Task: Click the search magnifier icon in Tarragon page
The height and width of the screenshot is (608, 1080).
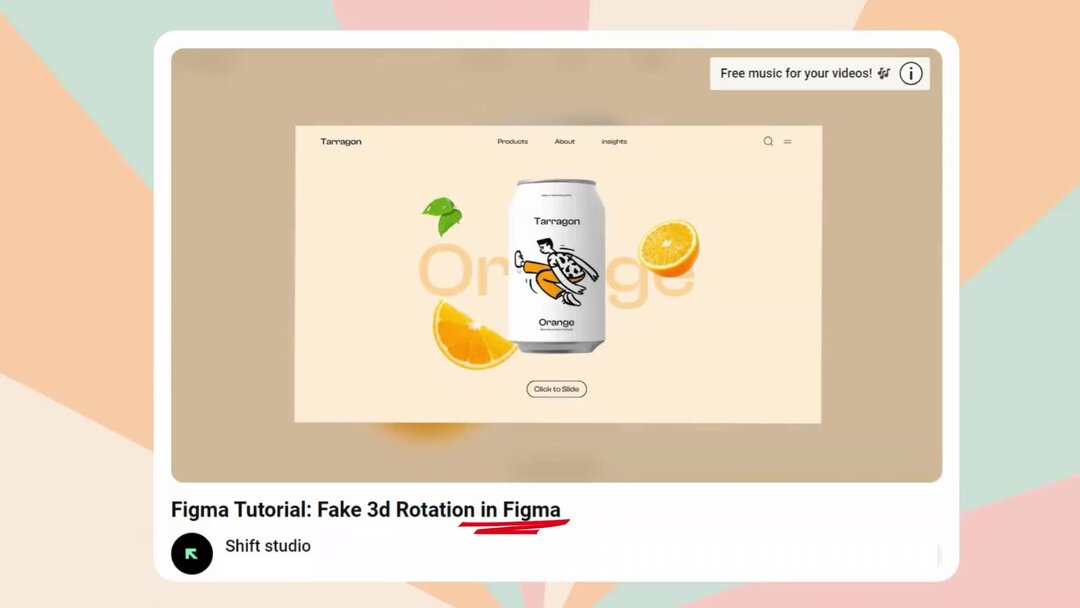Action: (x=768, y=141)
